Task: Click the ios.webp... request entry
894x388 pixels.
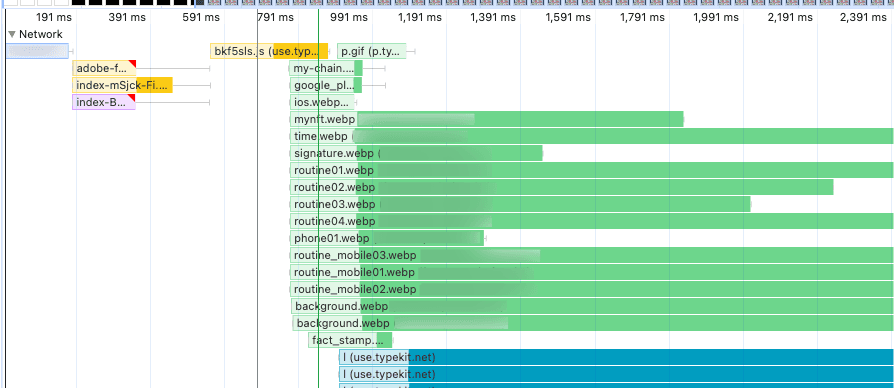Action: tap(322, 103)
